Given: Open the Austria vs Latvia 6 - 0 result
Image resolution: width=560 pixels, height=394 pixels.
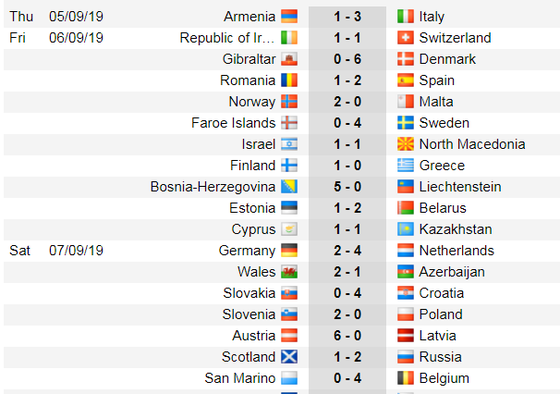Looking at the screenshot, I should pos(347,335).
